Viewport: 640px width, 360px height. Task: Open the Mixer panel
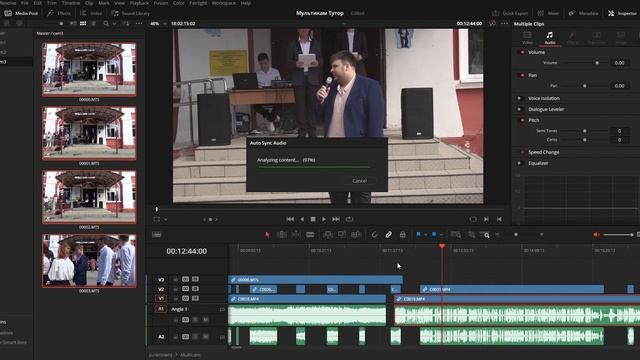pyautogui.click(x=549, y=13)
